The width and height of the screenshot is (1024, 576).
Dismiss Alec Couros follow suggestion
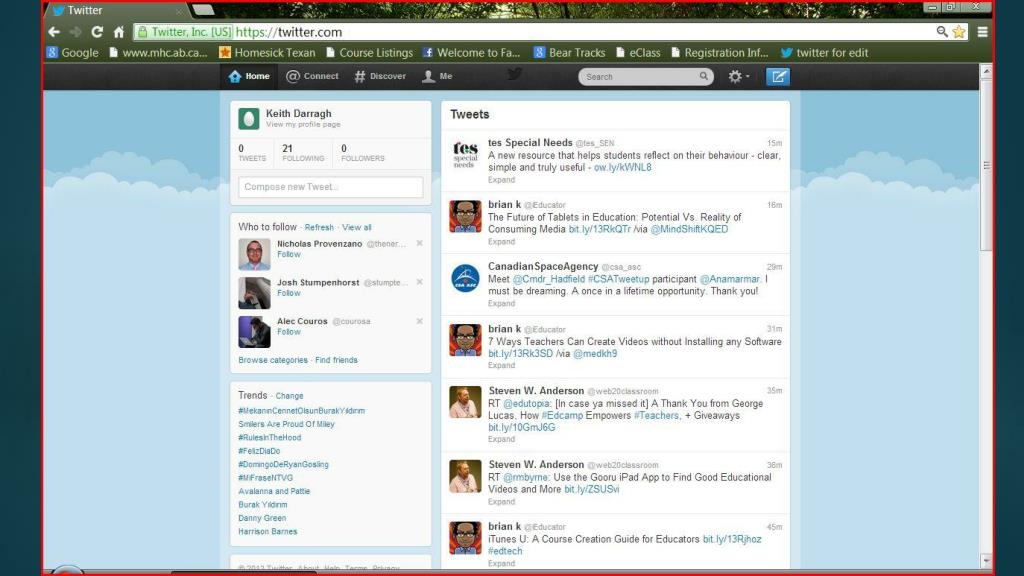419,321
